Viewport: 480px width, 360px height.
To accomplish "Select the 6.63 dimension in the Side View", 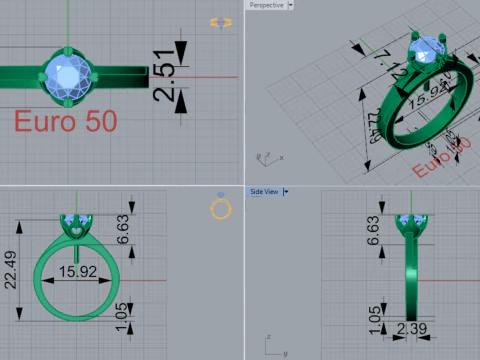I will (x=373, y=230).
